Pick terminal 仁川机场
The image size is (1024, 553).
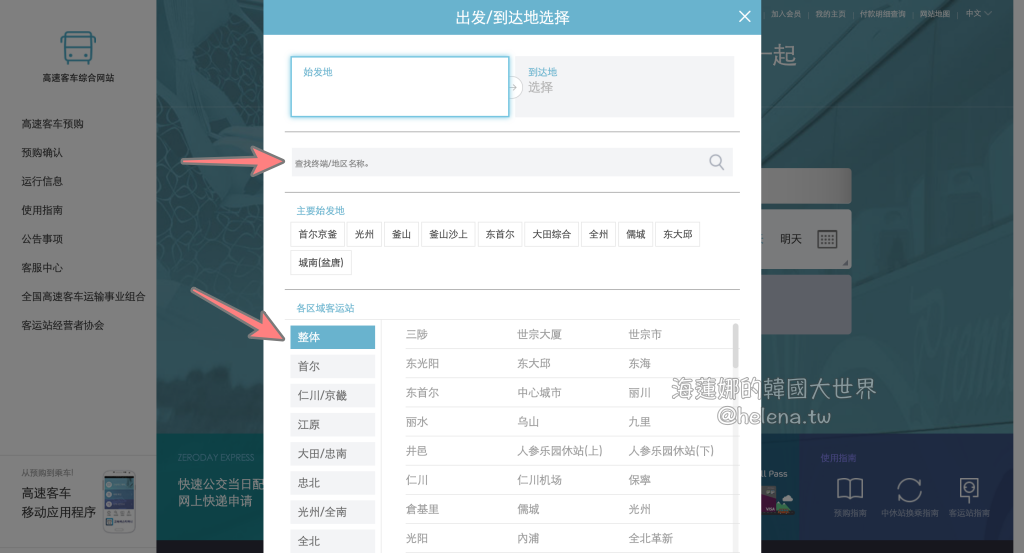click(x=539, y=480)
